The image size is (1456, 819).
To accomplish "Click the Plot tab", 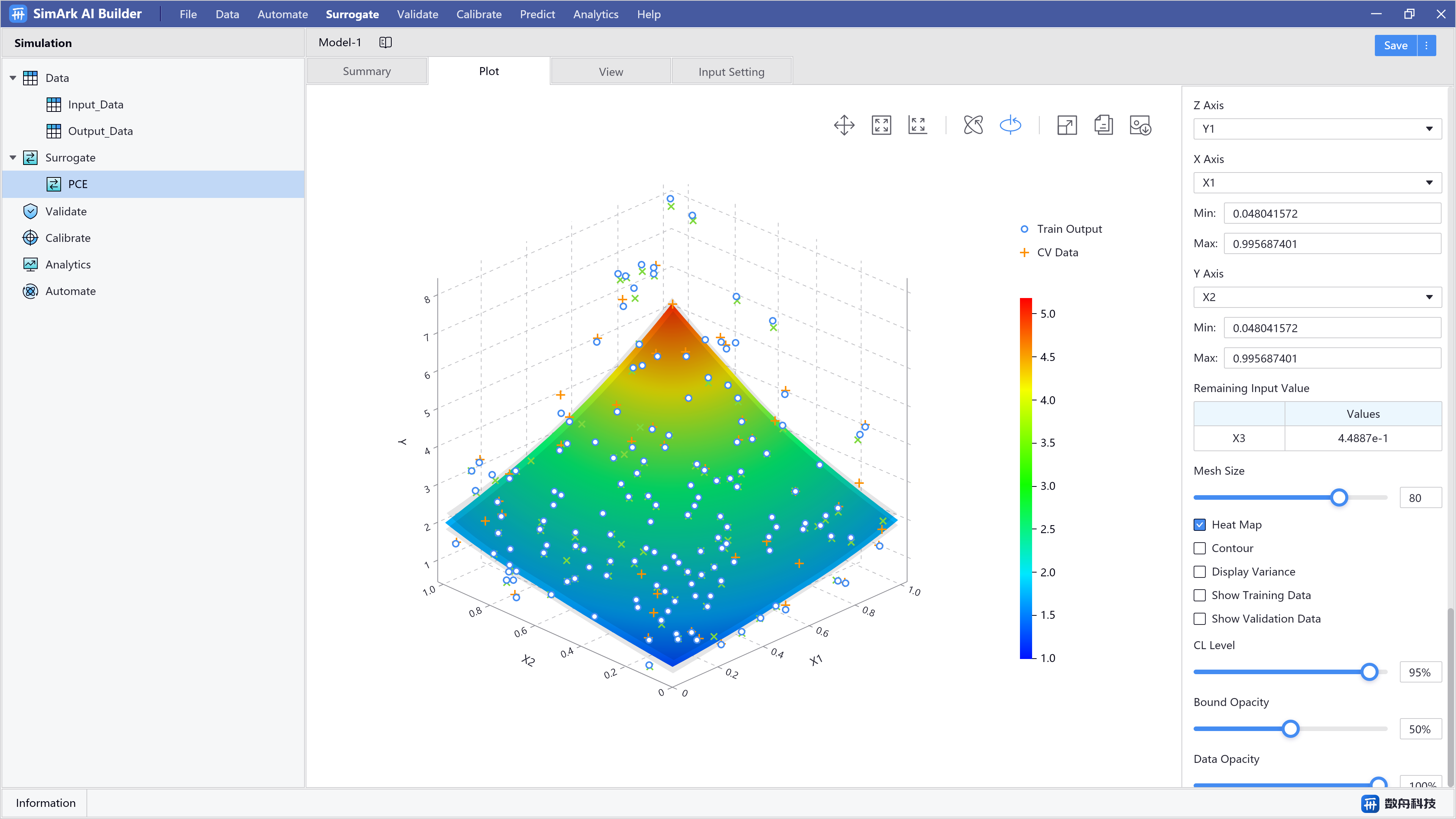I will coord(489,71).
